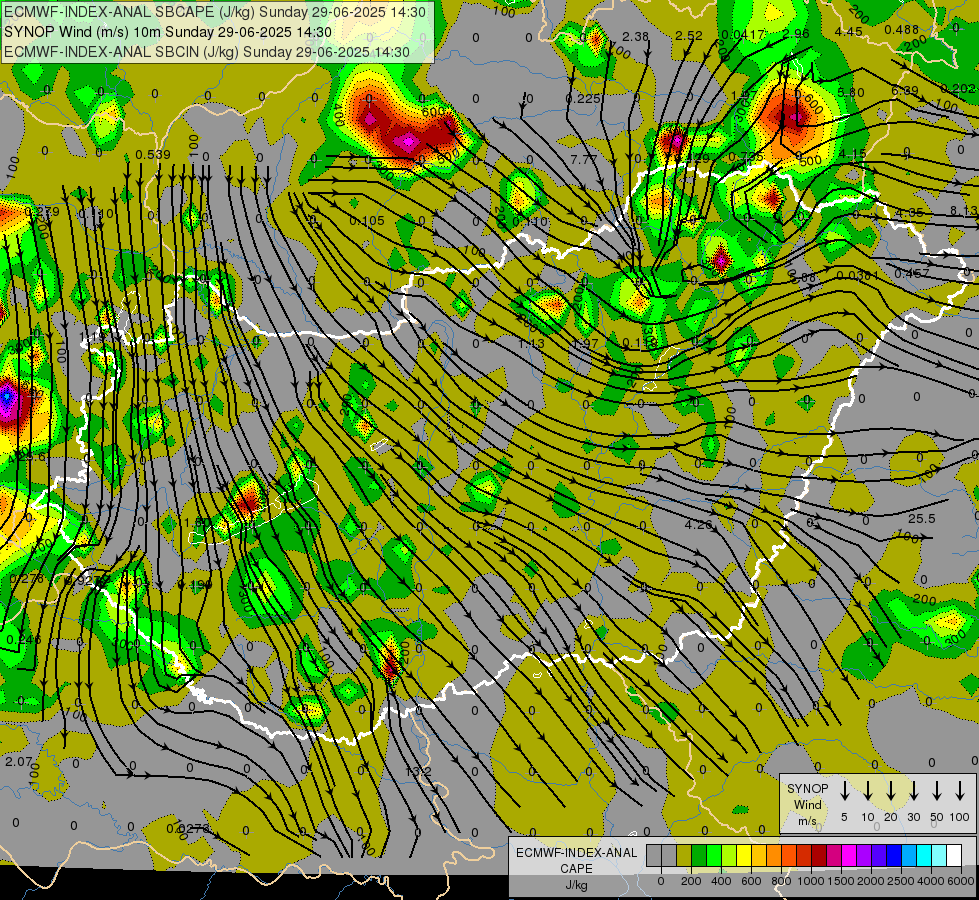Click the map value 2.96
Screen dimensions: 979x900
pos(795,34)
